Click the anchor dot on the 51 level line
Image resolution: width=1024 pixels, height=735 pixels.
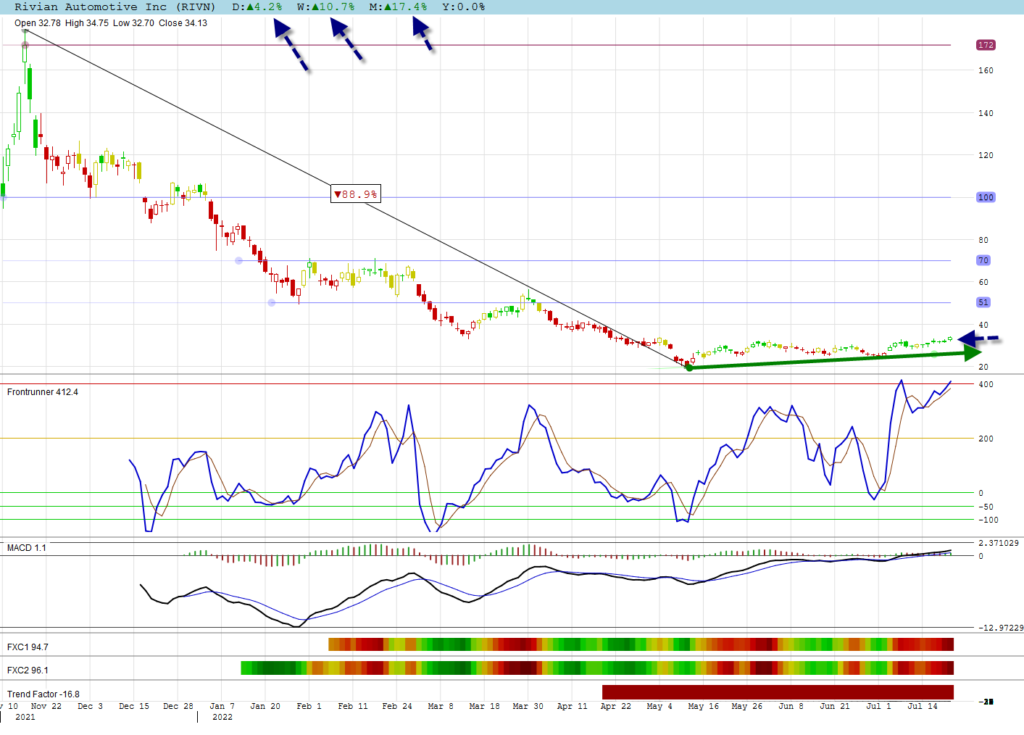[272, 302]
